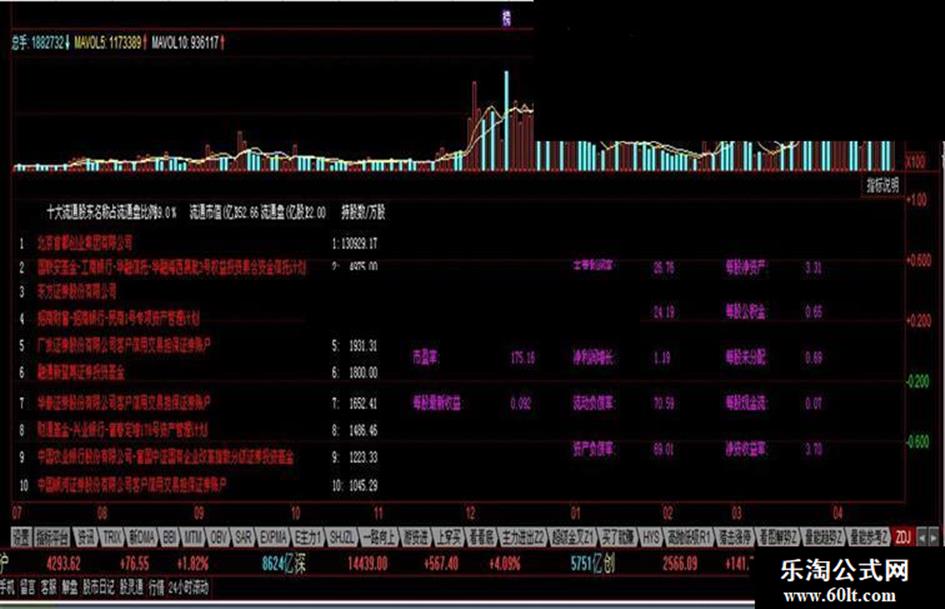Click the P/E ratio value 175.16
The image size is (945, 609).
(523, 358)
